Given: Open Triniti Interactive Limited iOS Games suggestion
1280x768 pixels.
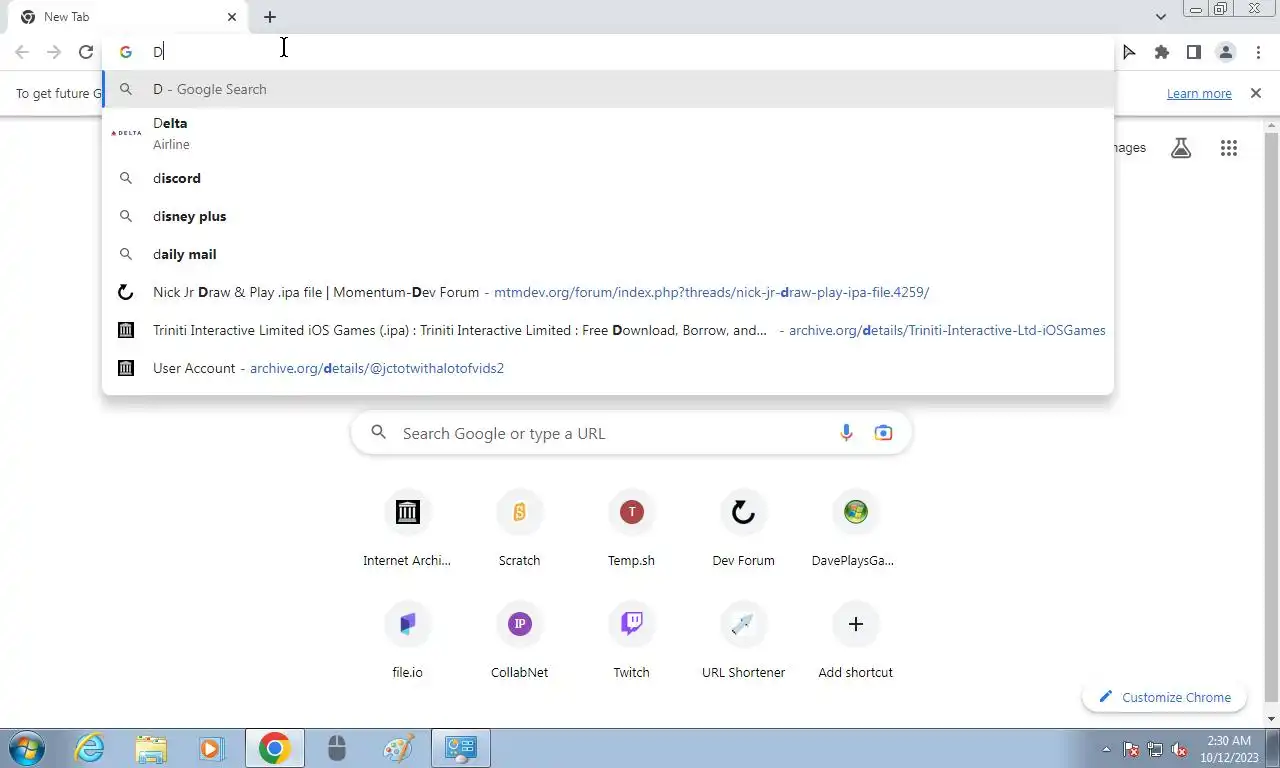Looking at the screenshot, I should pos(608,330).
